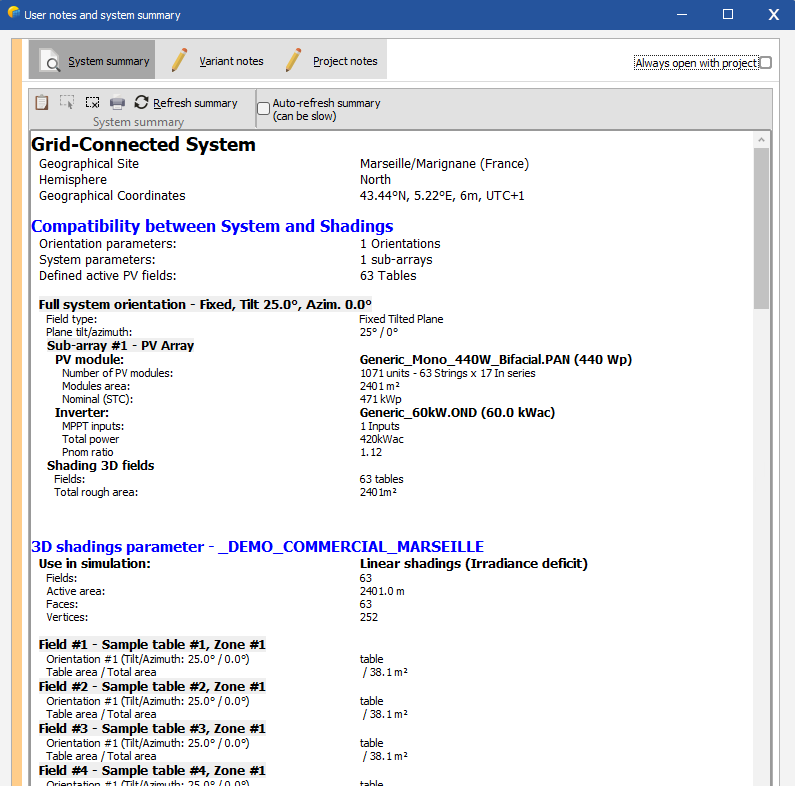Click the copy to clipboard icon
Viewport: 795px width, 786px height.
[x=41, y=102]
